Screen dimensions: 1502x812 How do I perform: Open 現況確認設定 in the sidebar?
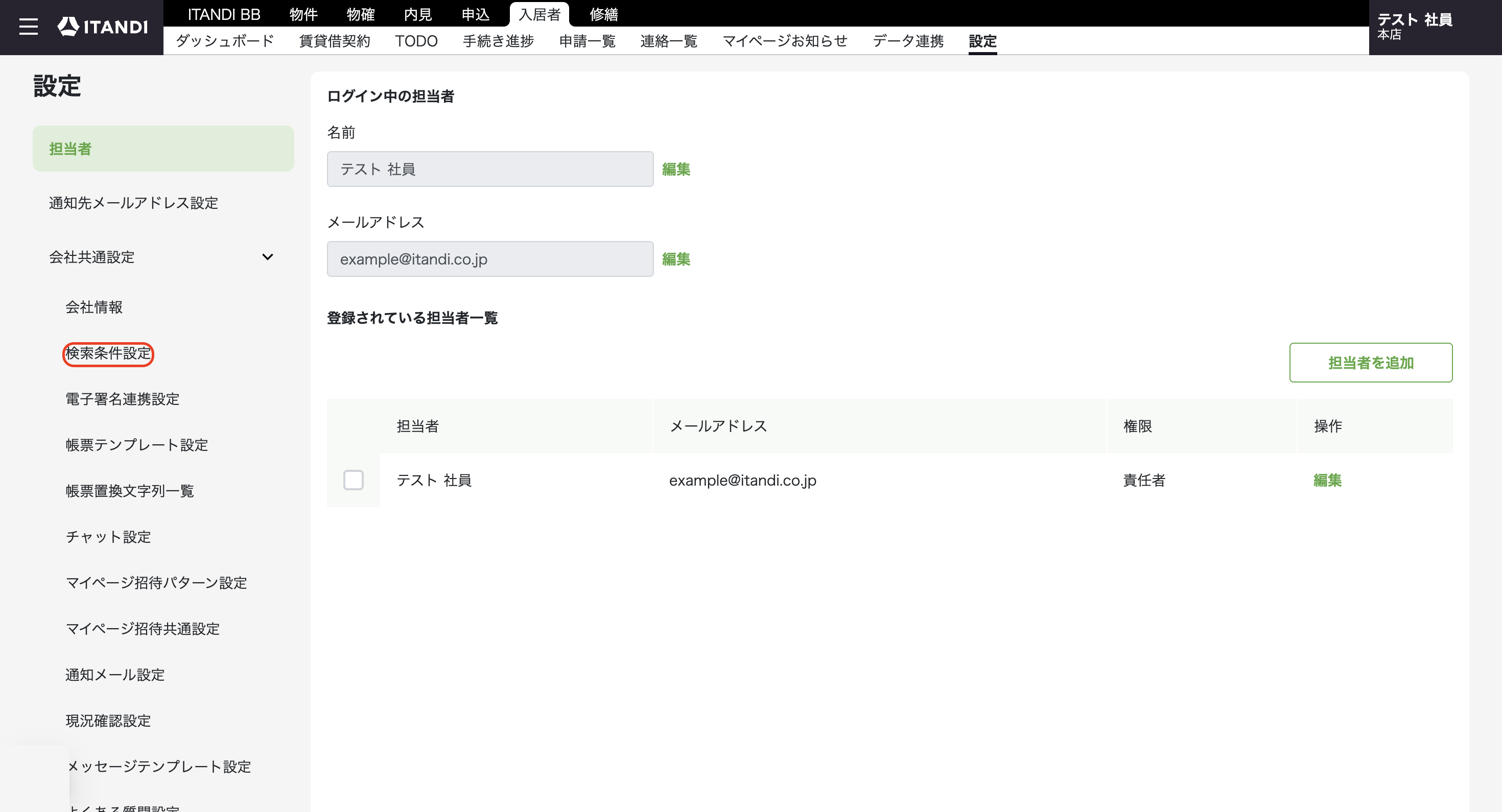(x=108, y=721)
